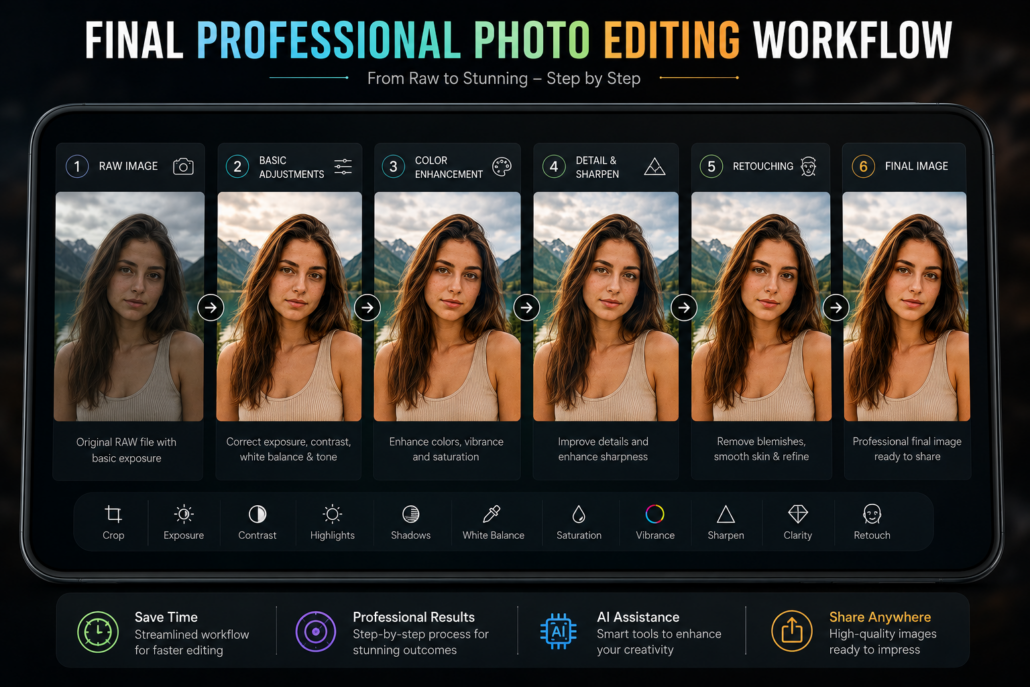Click the step 1 number circle
Image resolution: width=1030 pixels, height=687 pixels.
pos(77,166)
